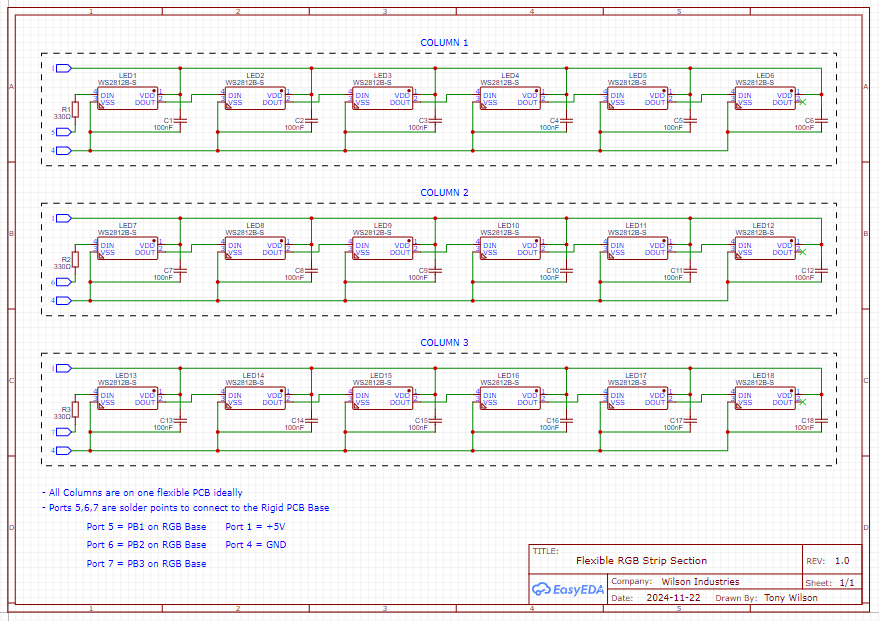Click the COLUMN 1 heading
Image resolution: width=879 pixels, height=621 pixels.
coord(444,43)
